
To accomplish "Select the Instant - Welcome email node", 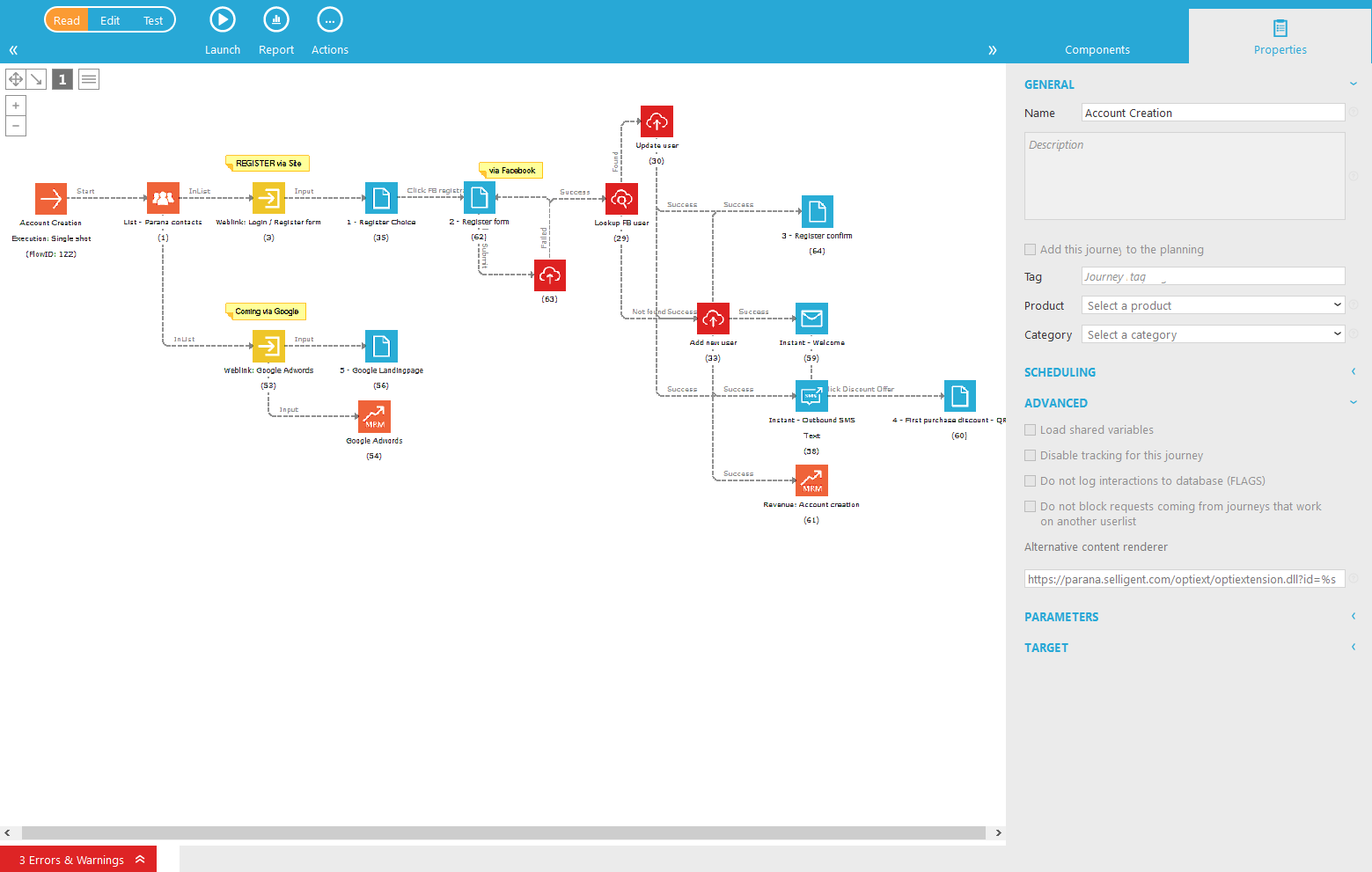I will click(811, 319).
